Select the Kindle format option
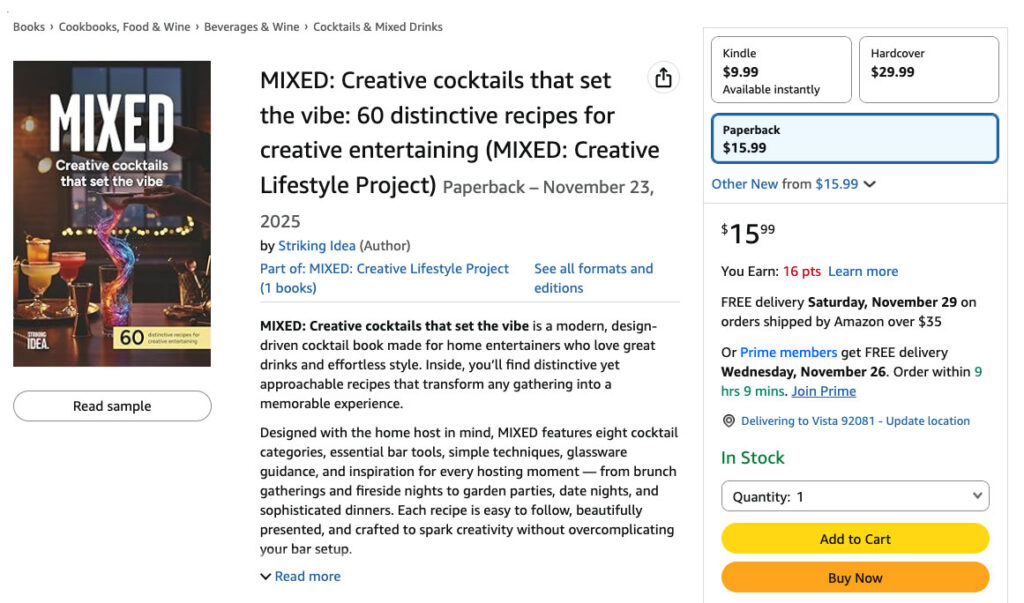Image resolution: width=1024 pixels, height=603 pixels. (x=781, y=70)
